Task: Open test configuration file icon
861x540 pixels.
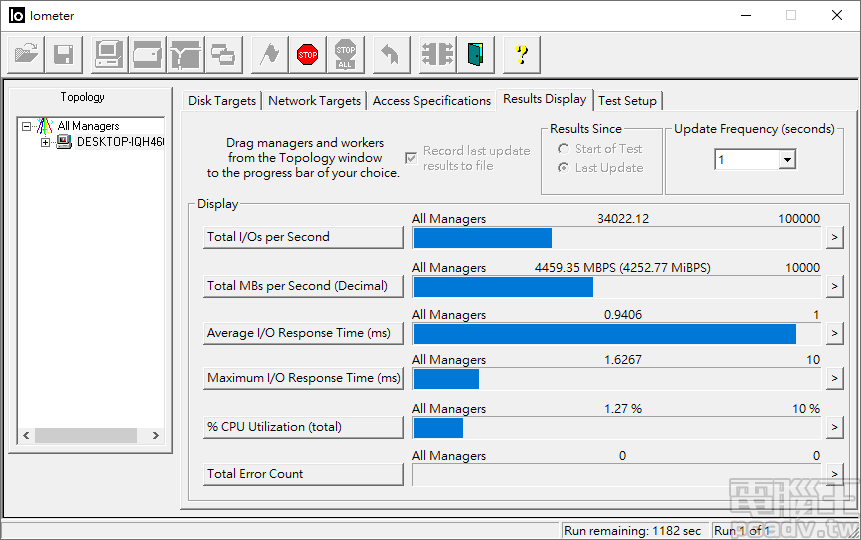Action: tap(26, 54)
